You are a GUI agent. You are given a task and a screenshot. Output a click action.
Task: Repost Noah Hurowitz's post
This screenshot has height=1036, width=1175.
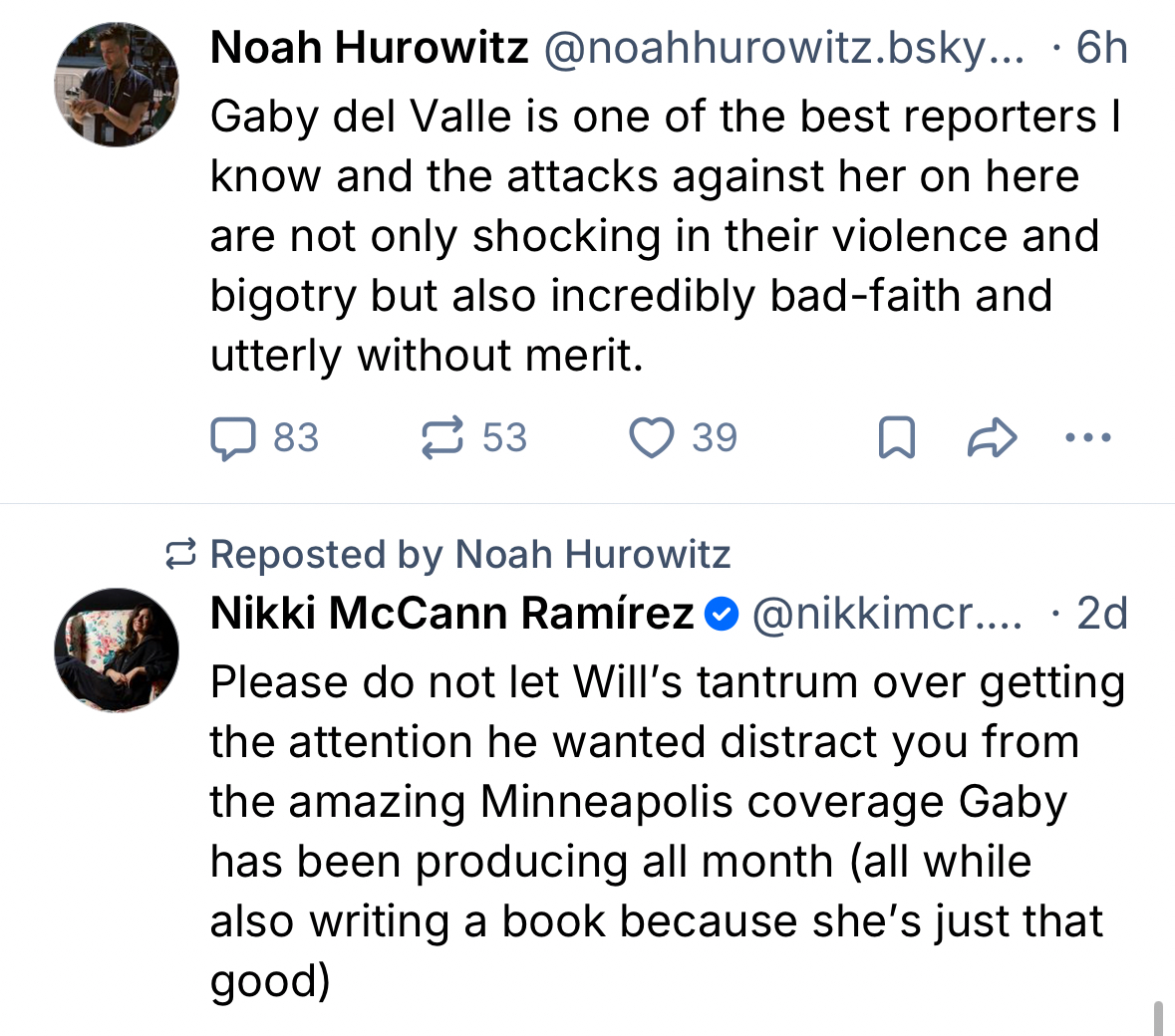(x=442, y=438)
